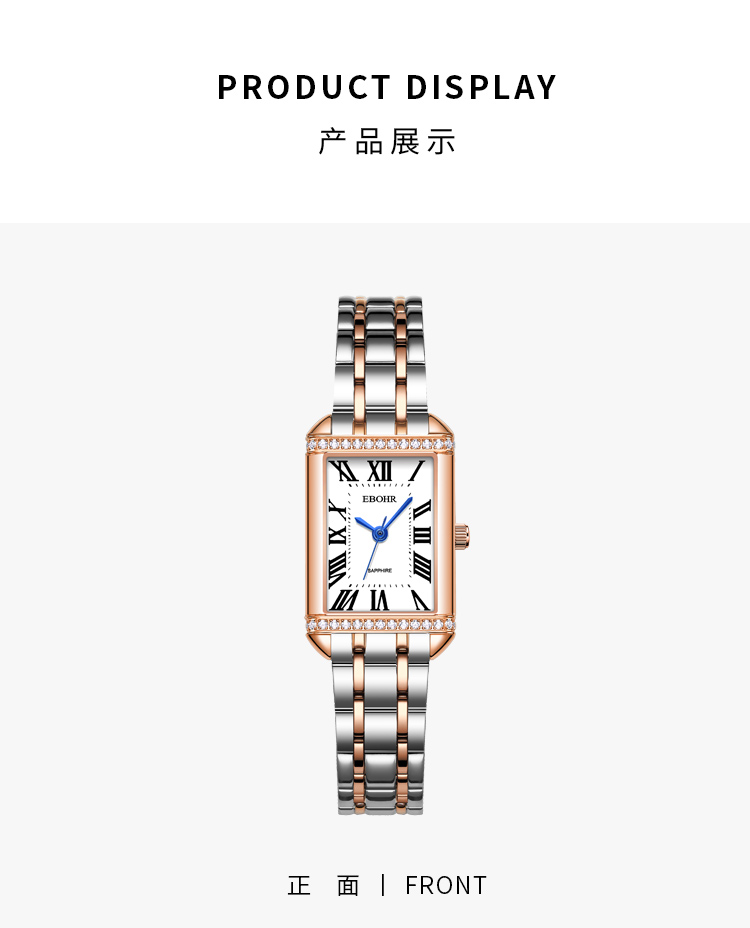Click the III numeral on dial

(422, 536)
